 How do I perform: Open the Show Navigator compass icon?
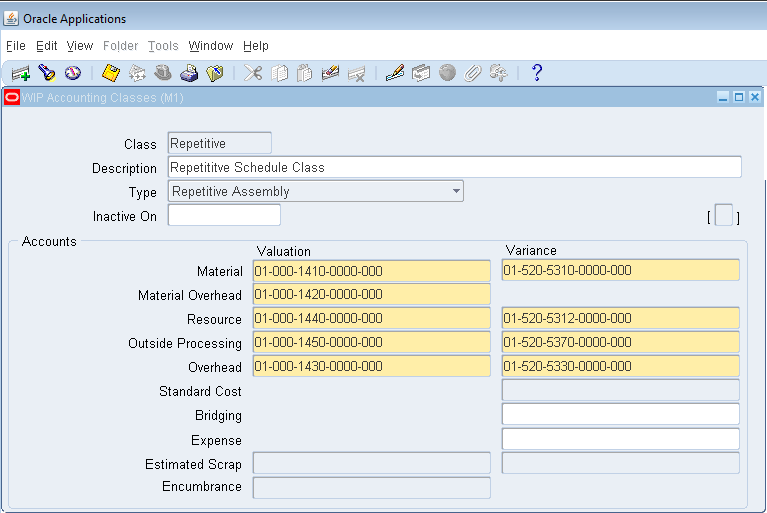73,73
